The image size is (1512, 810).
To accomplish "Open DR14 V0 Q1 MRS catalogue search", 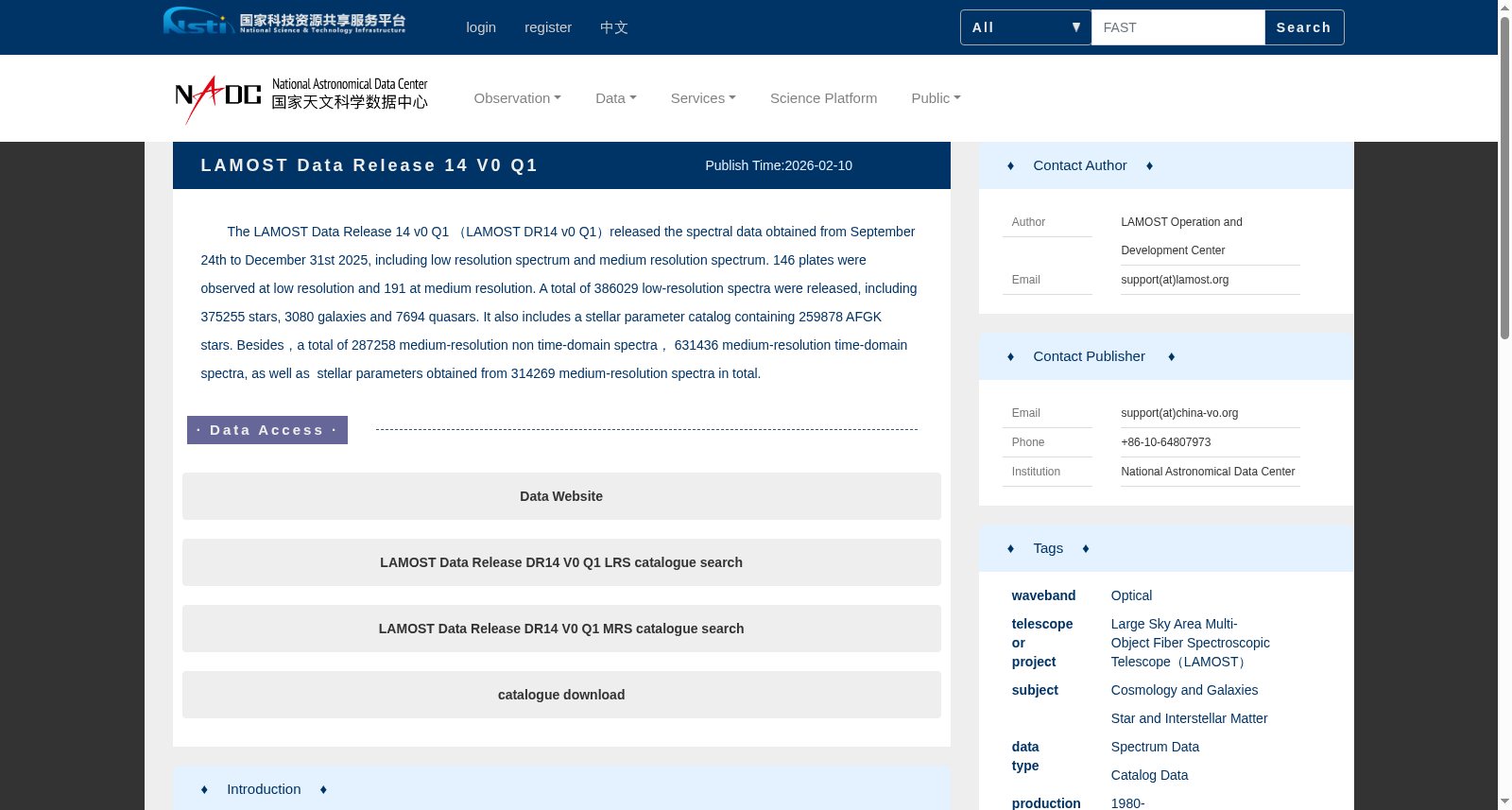I will click(561, 629).
